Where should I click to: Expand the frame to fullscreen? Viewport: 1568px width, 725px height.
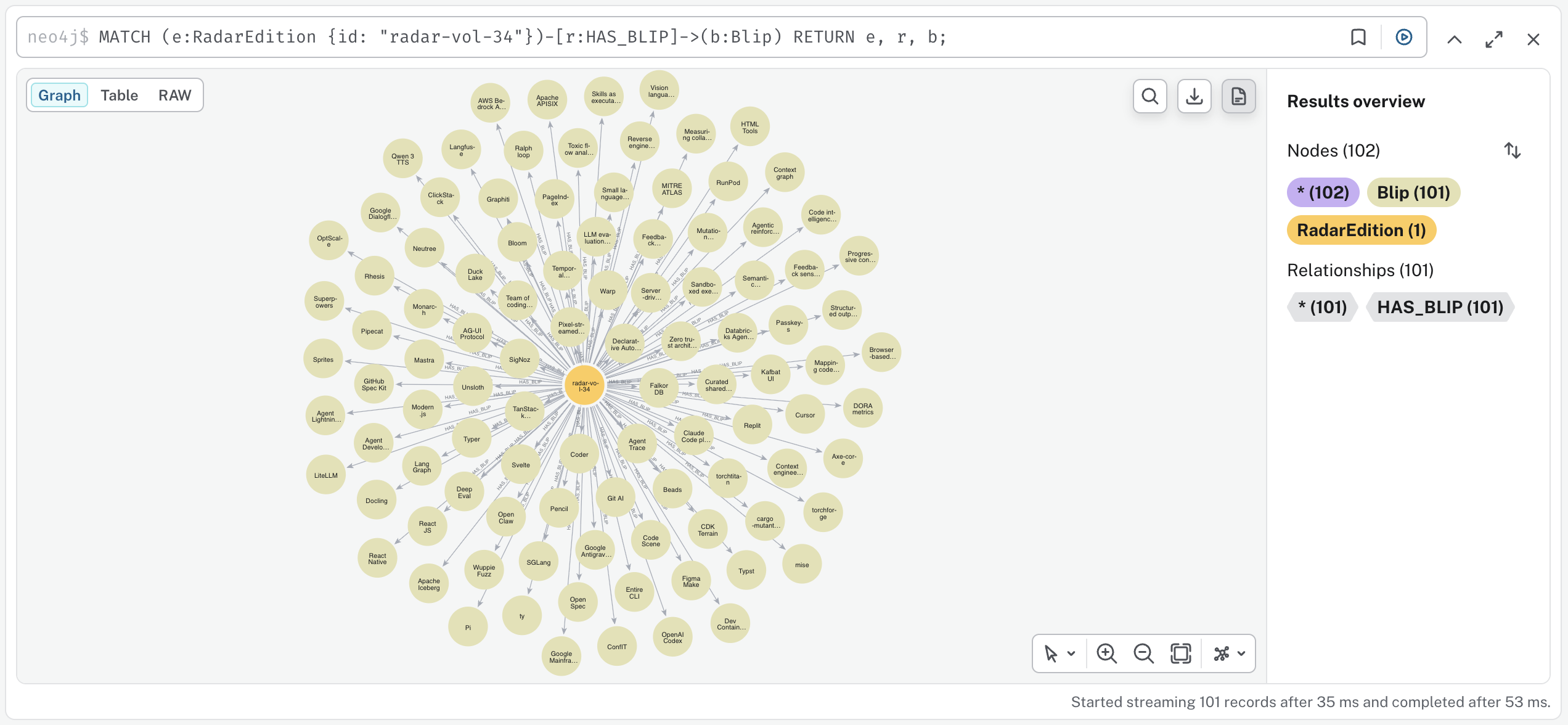tap(1493, 39)
